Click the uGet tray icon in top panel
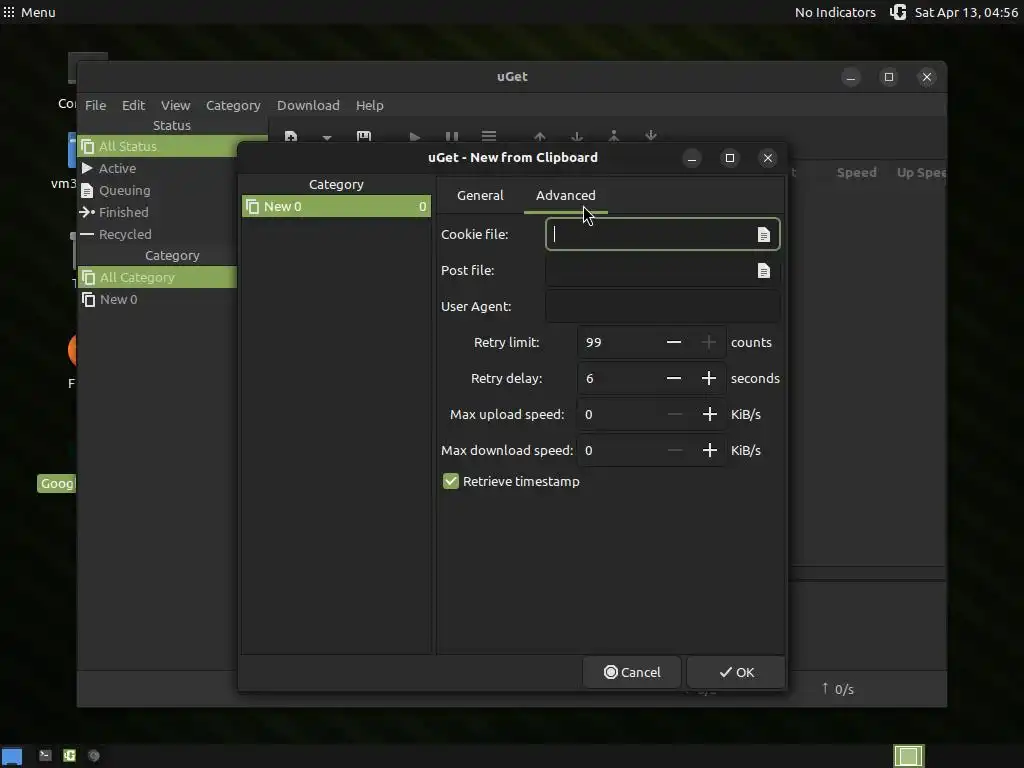The height and width of the screenshot is (768, 1024). [898, 12]
